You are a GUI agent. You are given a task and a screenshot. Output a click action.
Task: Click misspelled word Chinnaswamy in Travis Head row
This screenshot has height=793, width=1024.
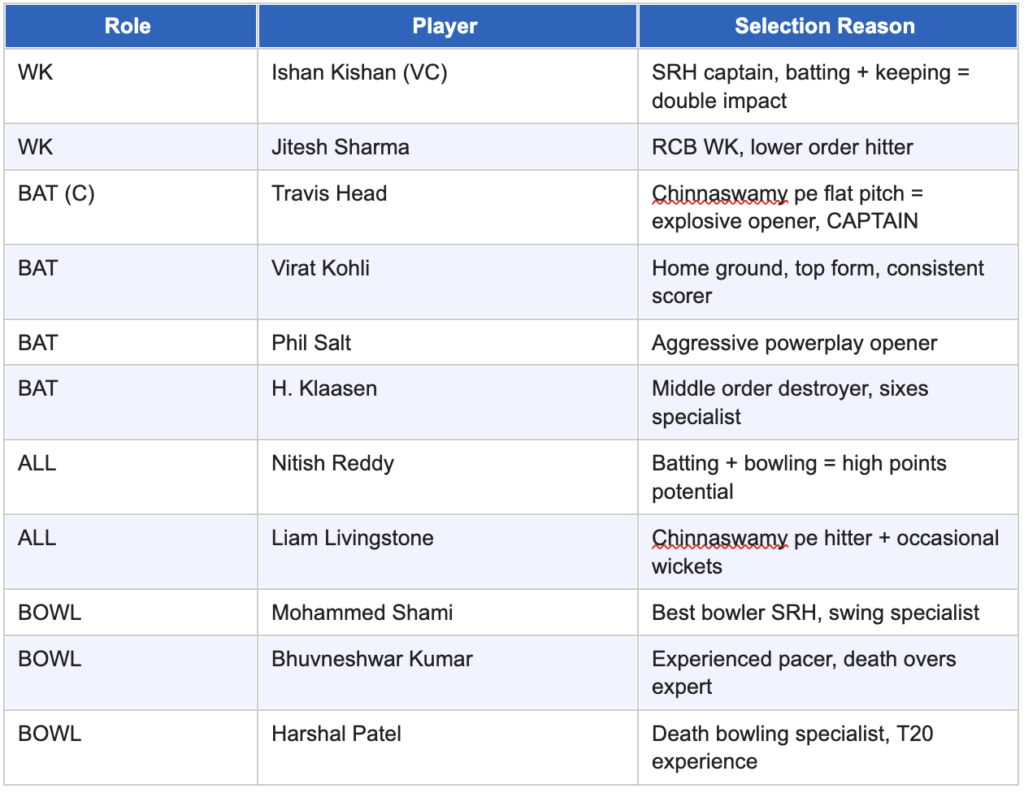720,193
